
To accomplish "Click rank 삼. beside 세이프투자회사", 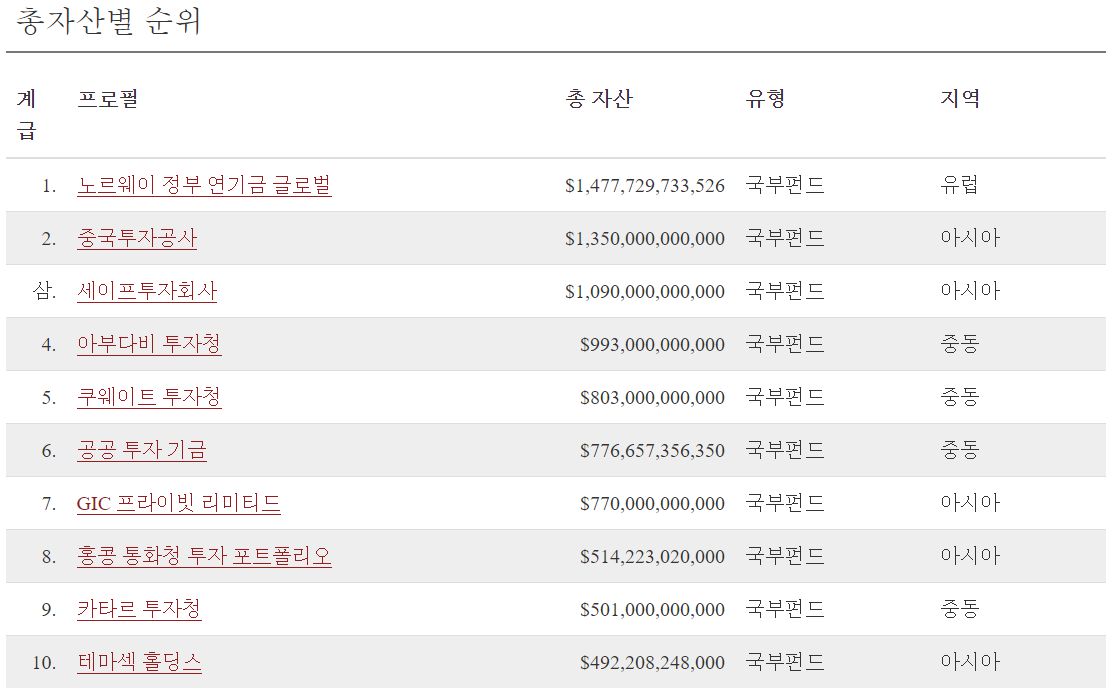I will tap(44, 291).
